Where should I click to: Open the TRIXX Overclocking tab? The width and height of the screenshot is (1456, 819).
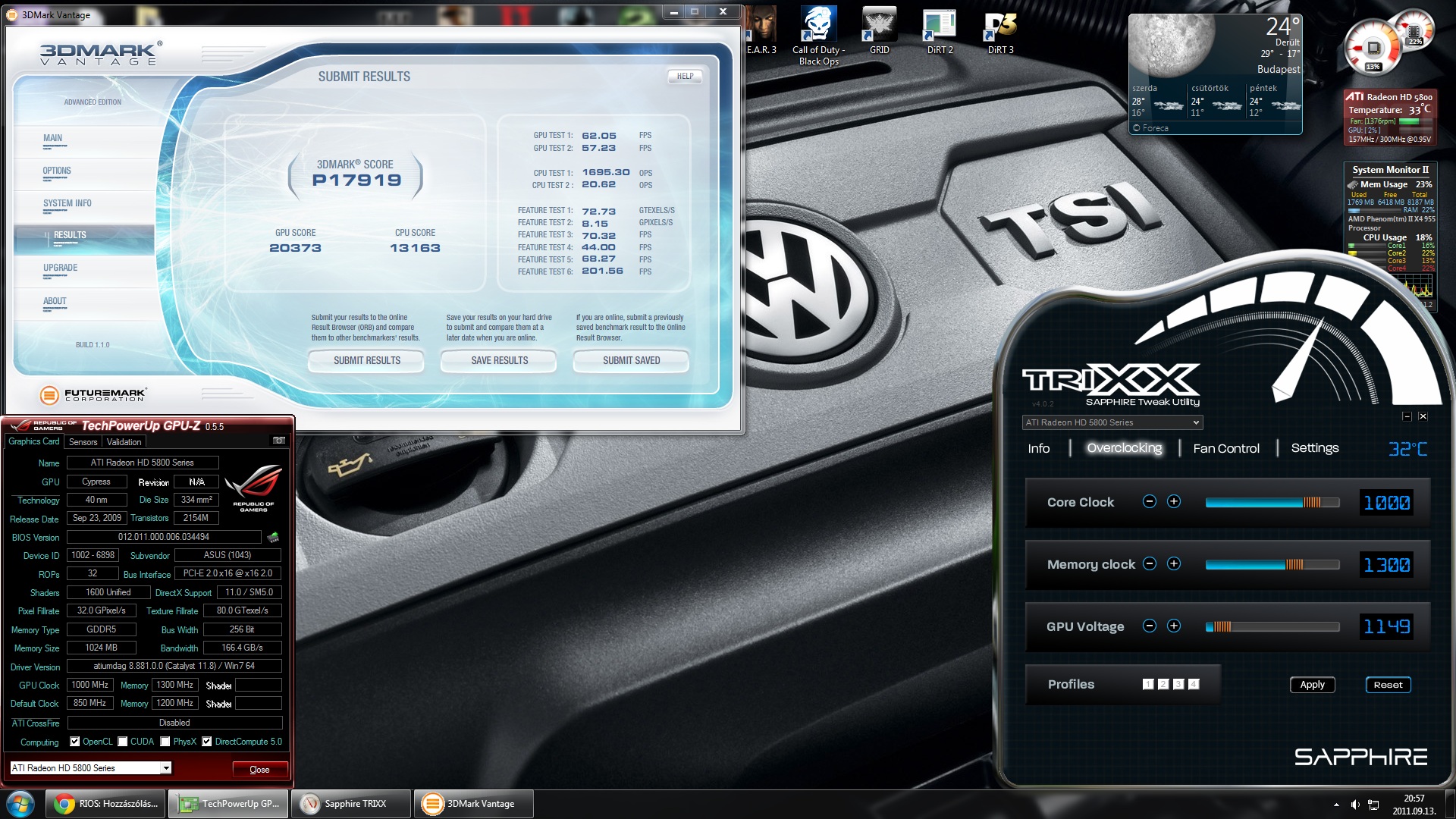1124,448
